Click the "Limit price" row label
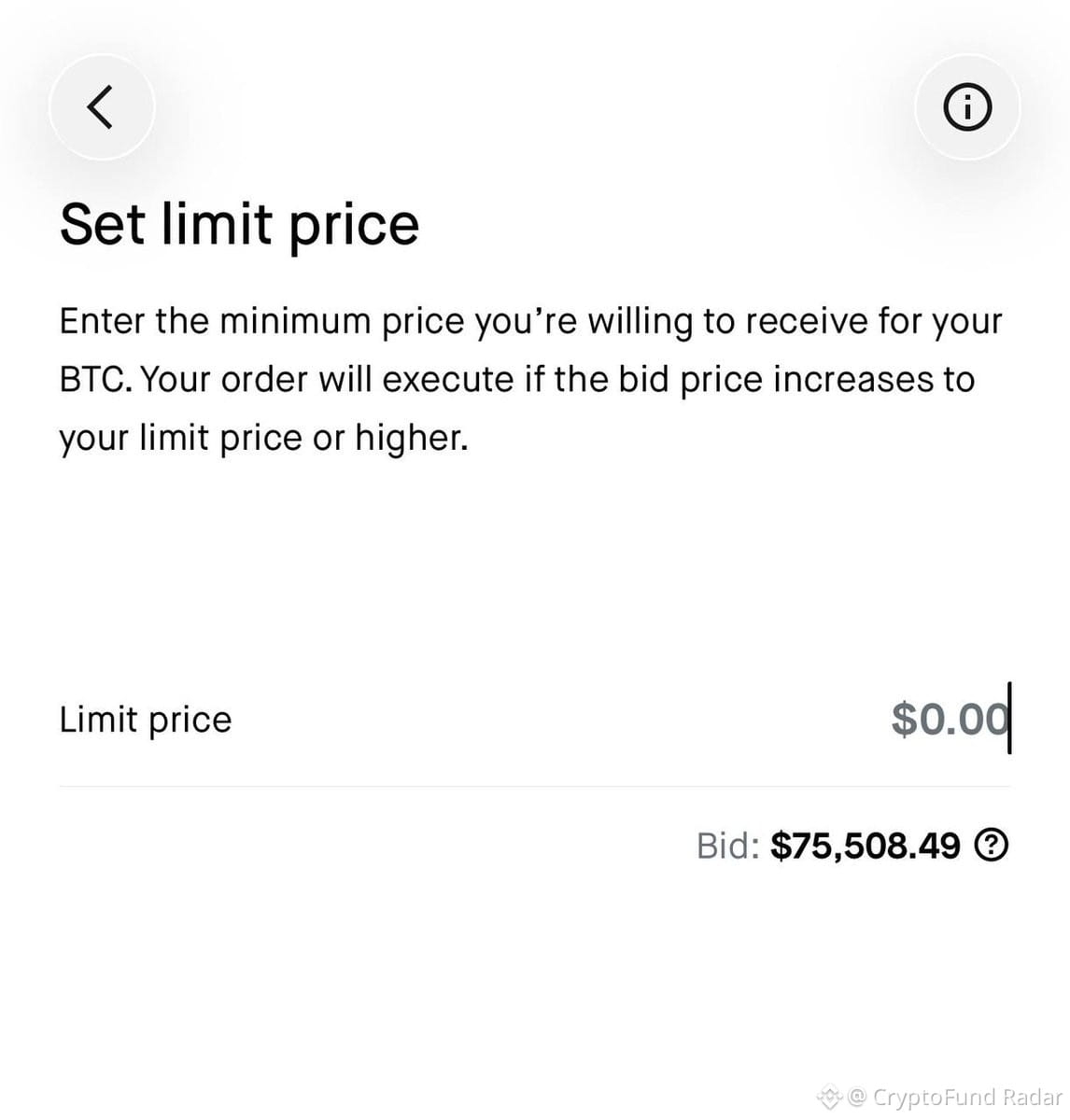The height and width of the screenshot is (1120, 1070). 146,720
